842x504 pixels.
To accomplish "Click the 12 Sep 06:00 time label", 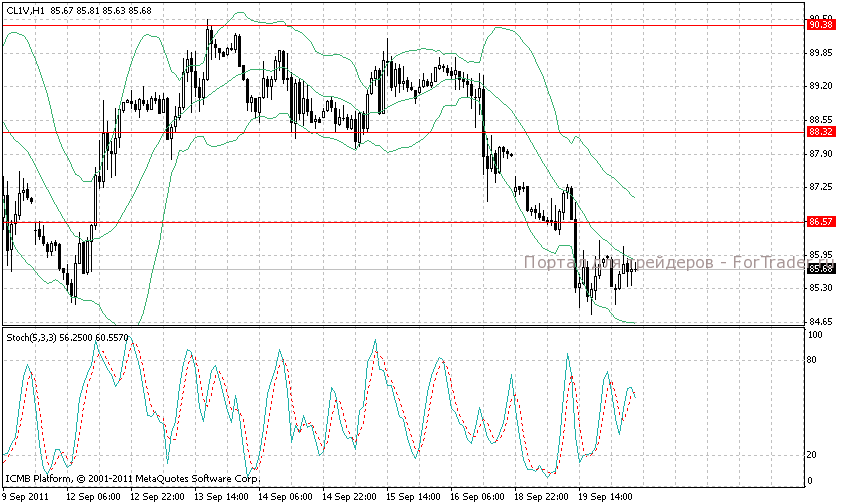I will (x=94, y=497).
